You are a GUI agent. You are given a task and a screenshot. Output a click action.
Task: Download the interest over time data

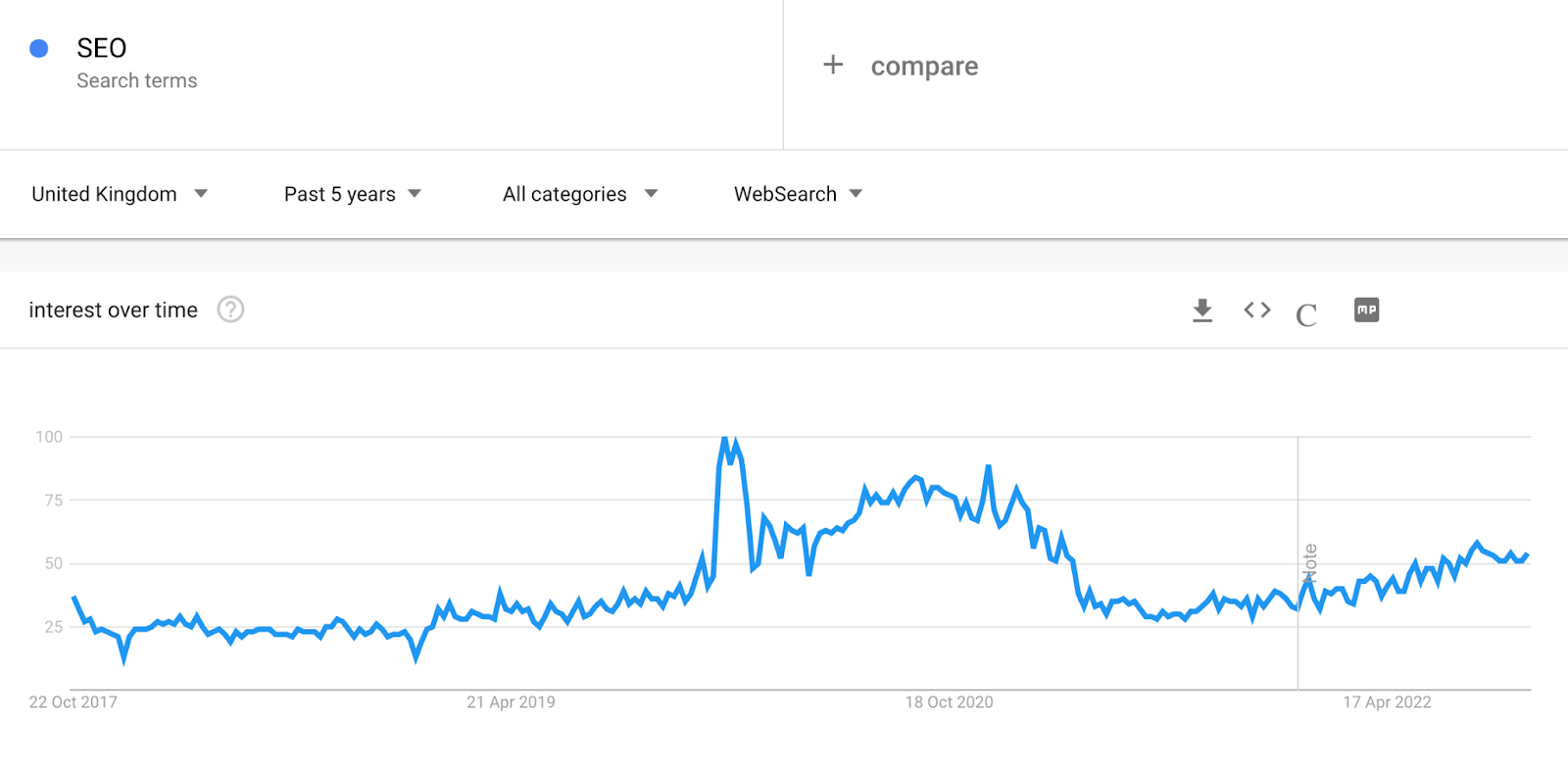pos(1202,311)
